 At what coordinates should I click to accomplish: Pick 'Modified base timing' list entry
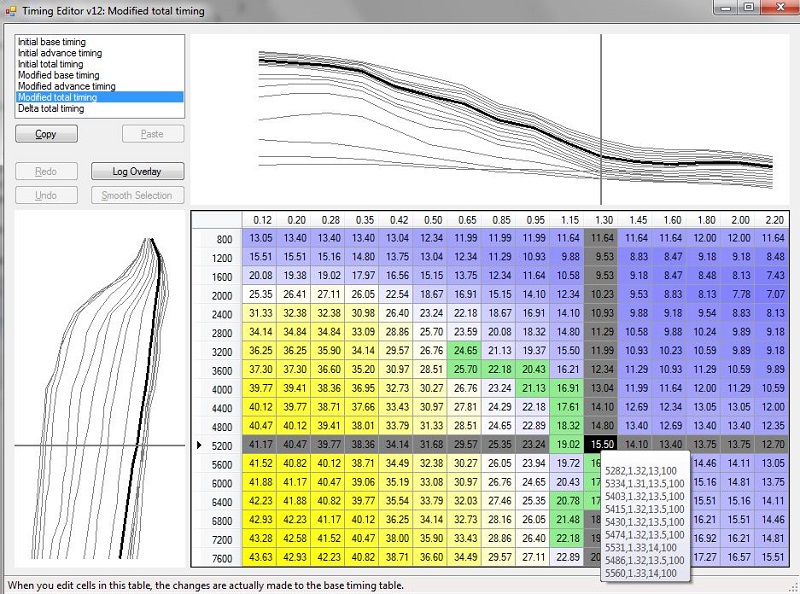point(58,75)
